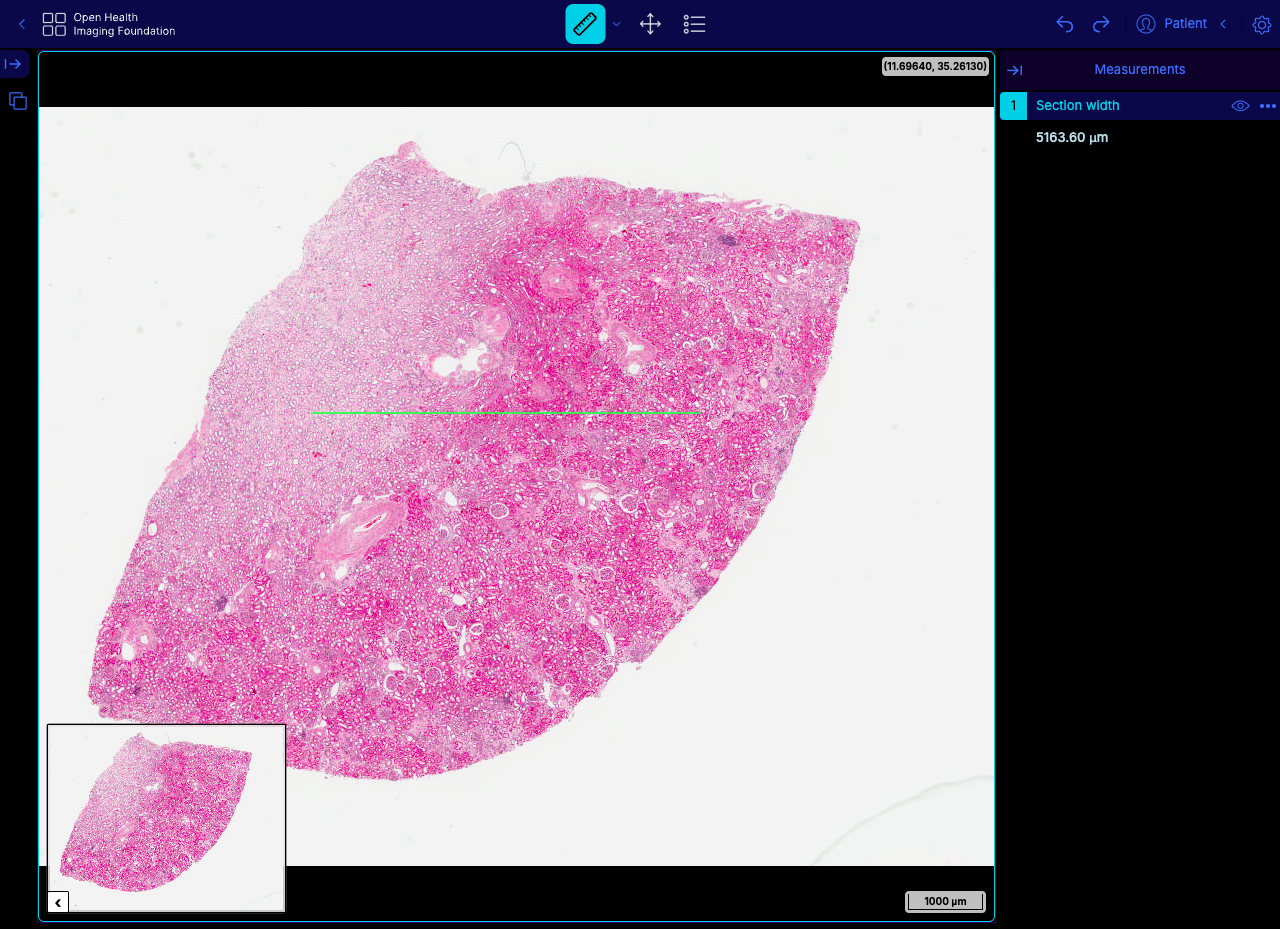The image size is (1280, 929).
Task: Open the settings gear menu
Action: [x=1262, y=24]
